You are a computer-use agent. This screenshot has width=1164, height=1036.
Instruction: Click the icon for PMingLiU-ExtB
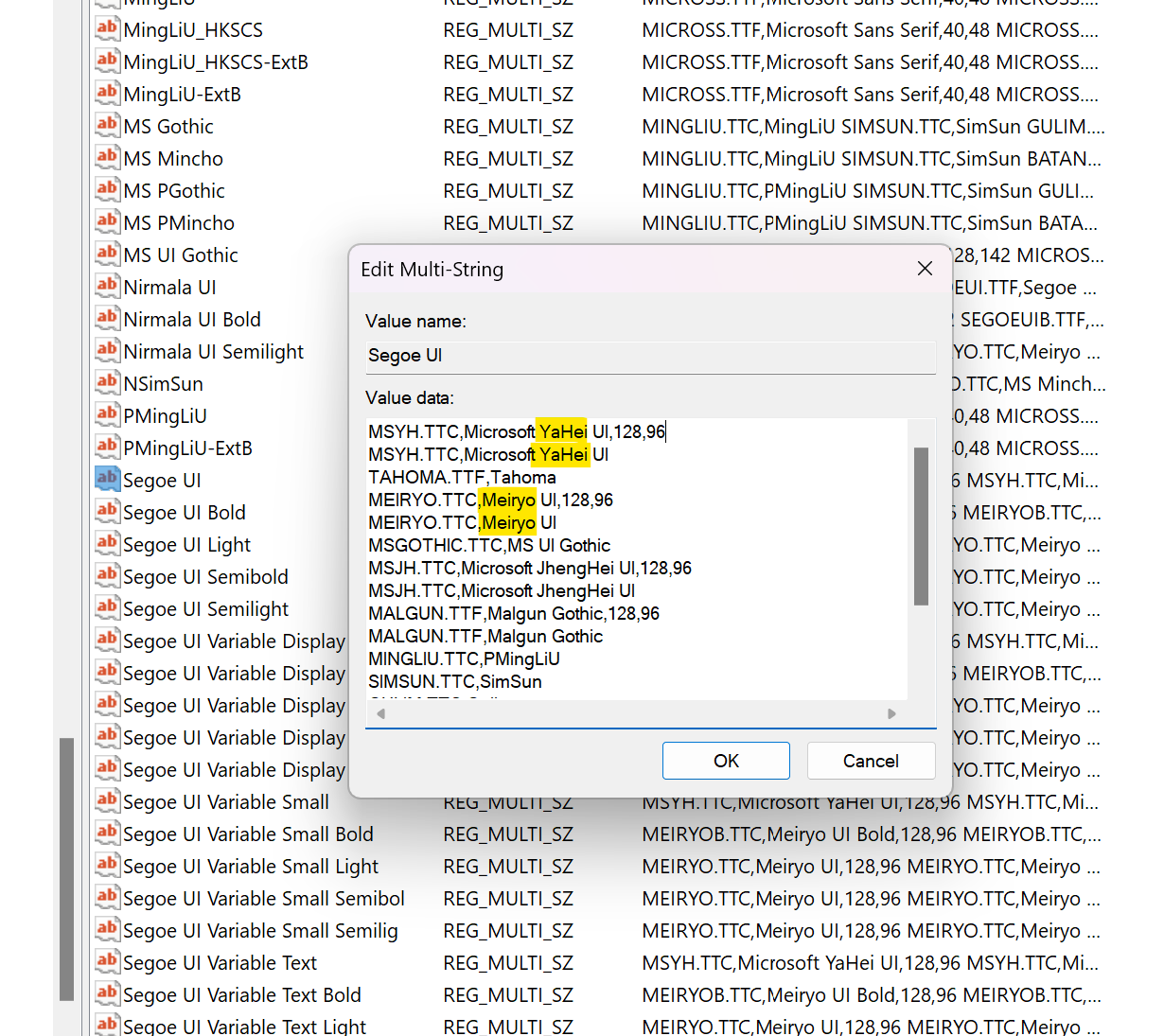click(107, 447)
